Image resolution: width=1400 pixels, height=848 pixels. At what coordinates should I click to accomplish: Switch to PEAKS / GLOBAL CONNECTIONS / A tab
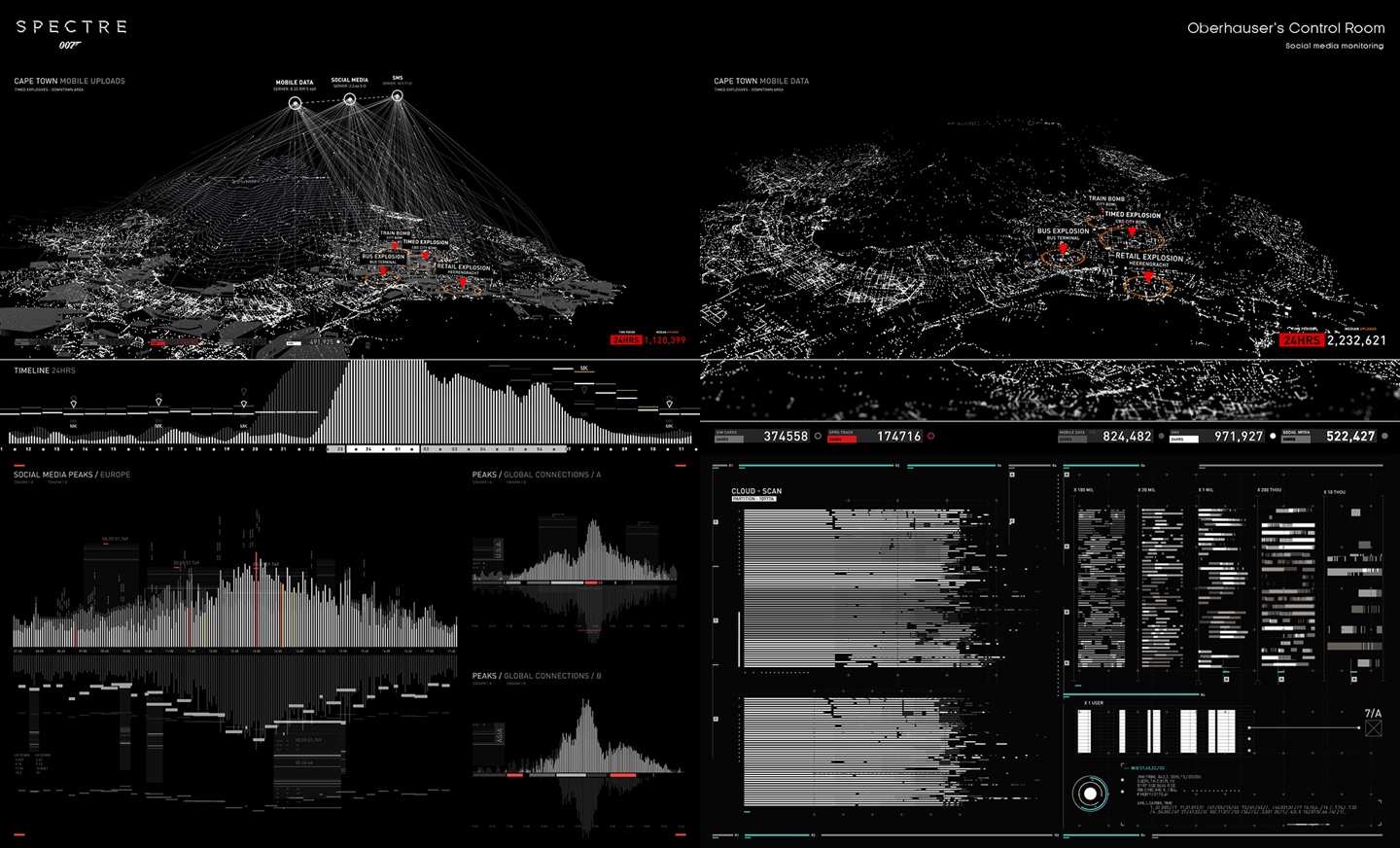[x=536, y=474]
